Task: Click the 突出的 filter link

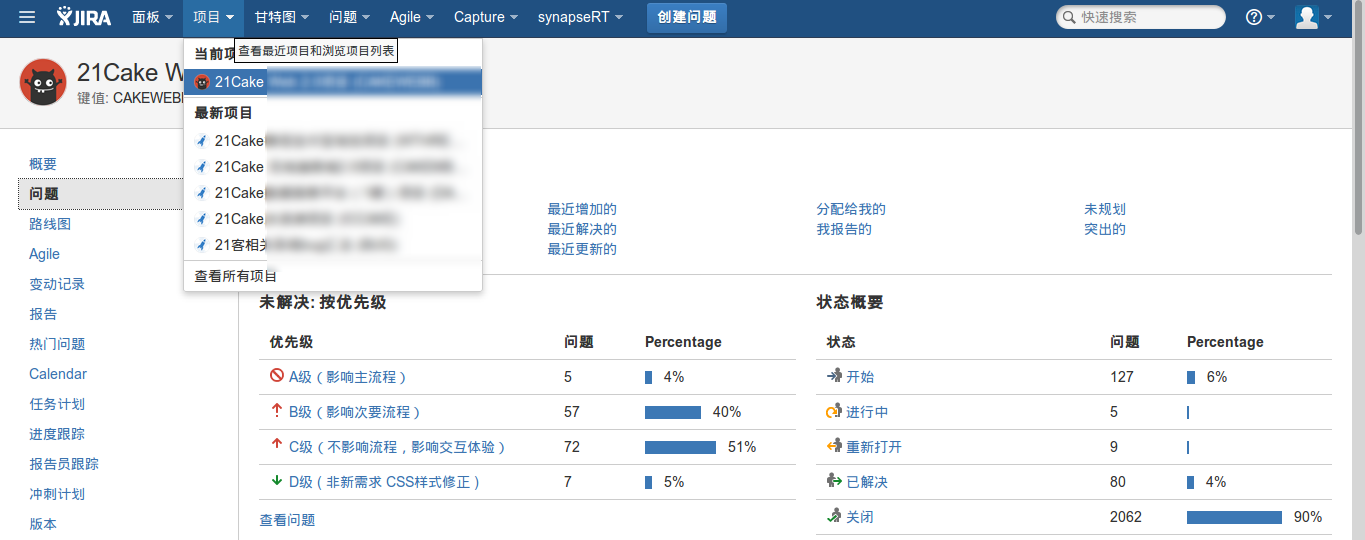Action: (1105, 229)
